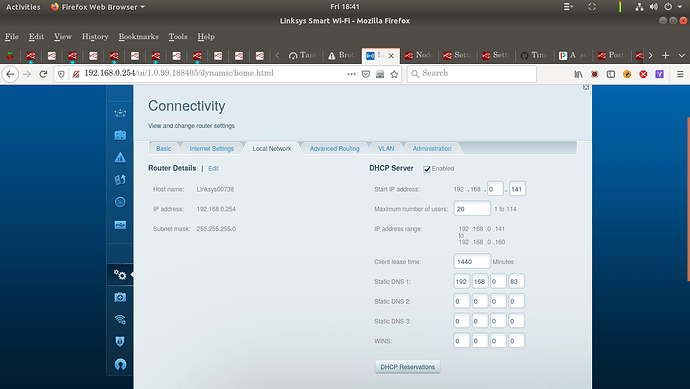This screenshot has width=690, height=389.
Task: Click the Static DNS 2 first octet field
Action: pos(462,301)
